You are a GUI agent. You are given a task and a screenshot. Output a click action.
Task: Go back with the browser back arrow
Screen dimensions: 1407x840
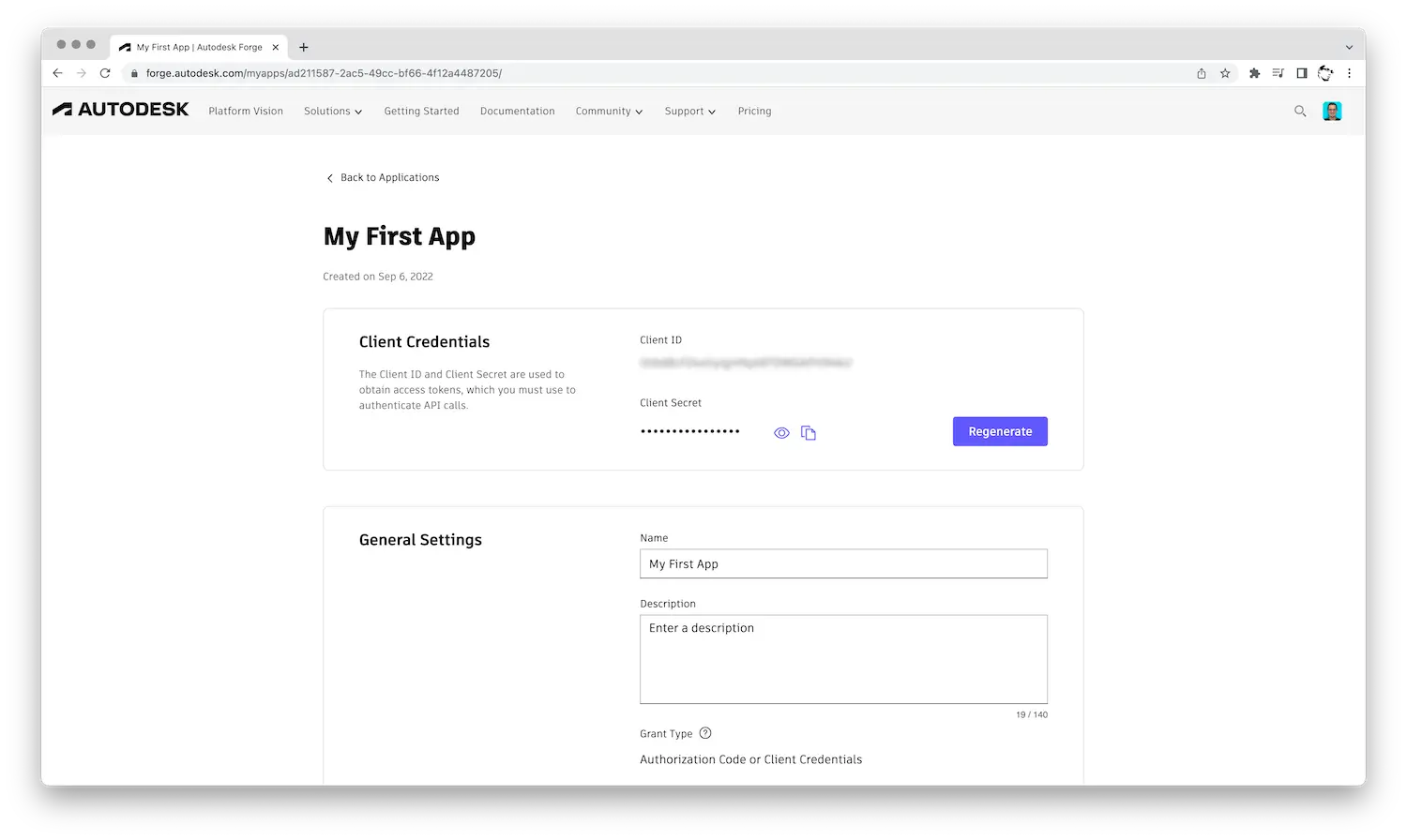point(57,73)
